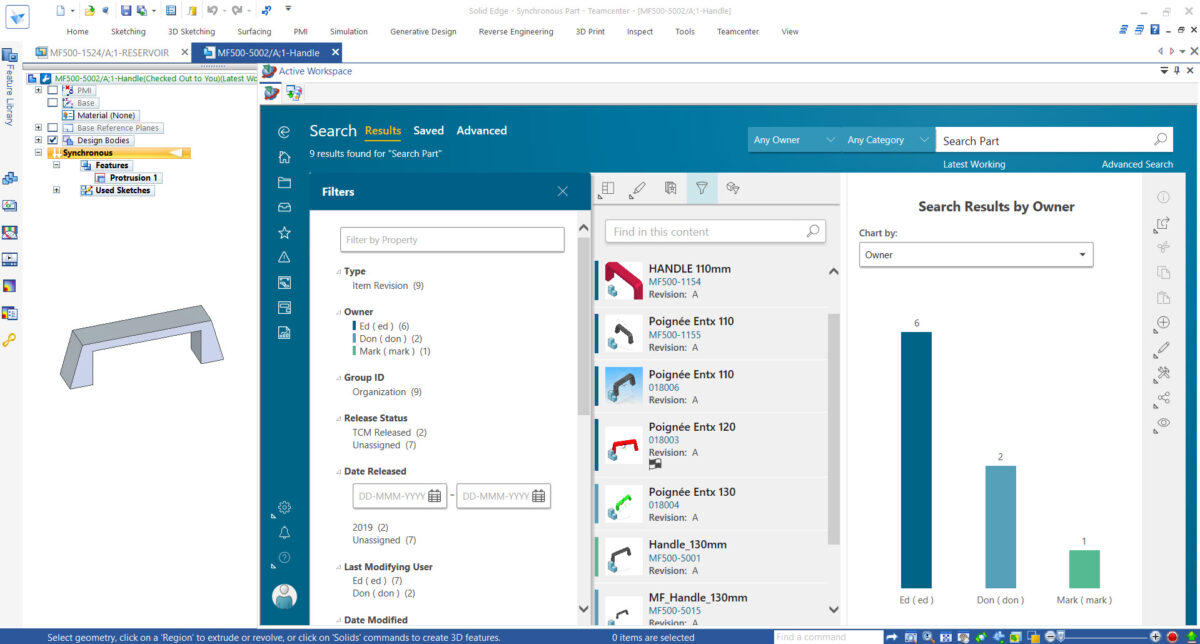Click the Share icon in right toolbar

pos(1163,398)
